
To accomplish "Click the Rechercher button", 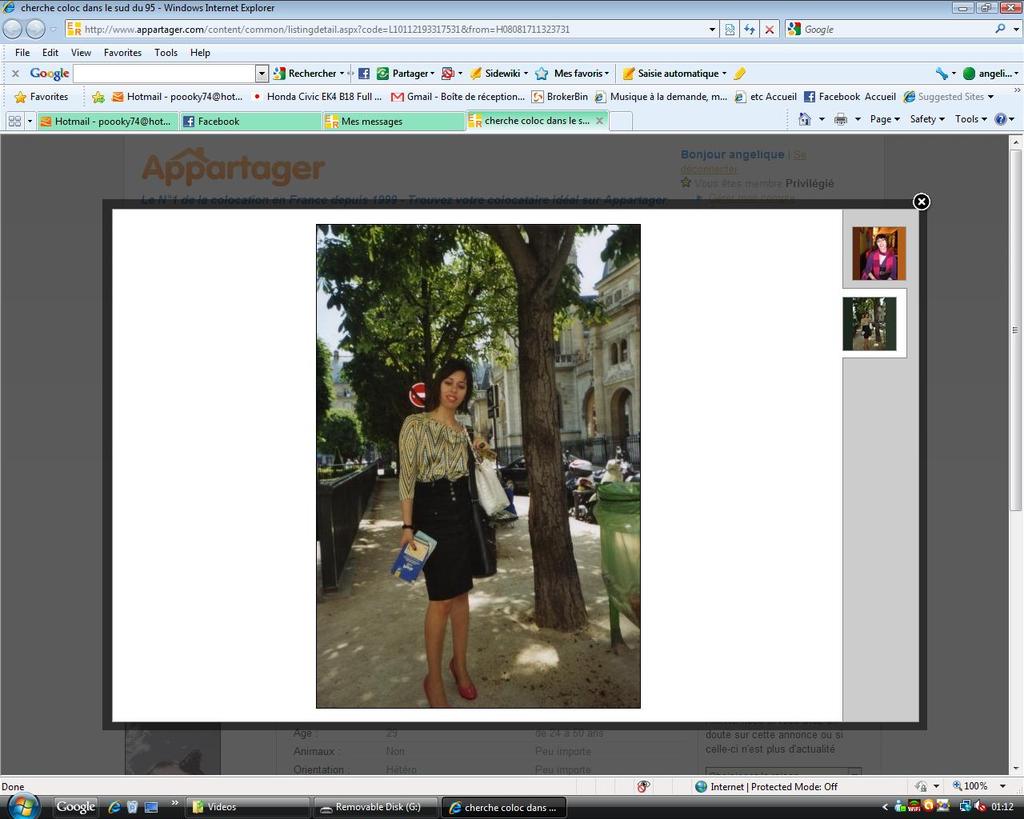I will coord(308,74).
